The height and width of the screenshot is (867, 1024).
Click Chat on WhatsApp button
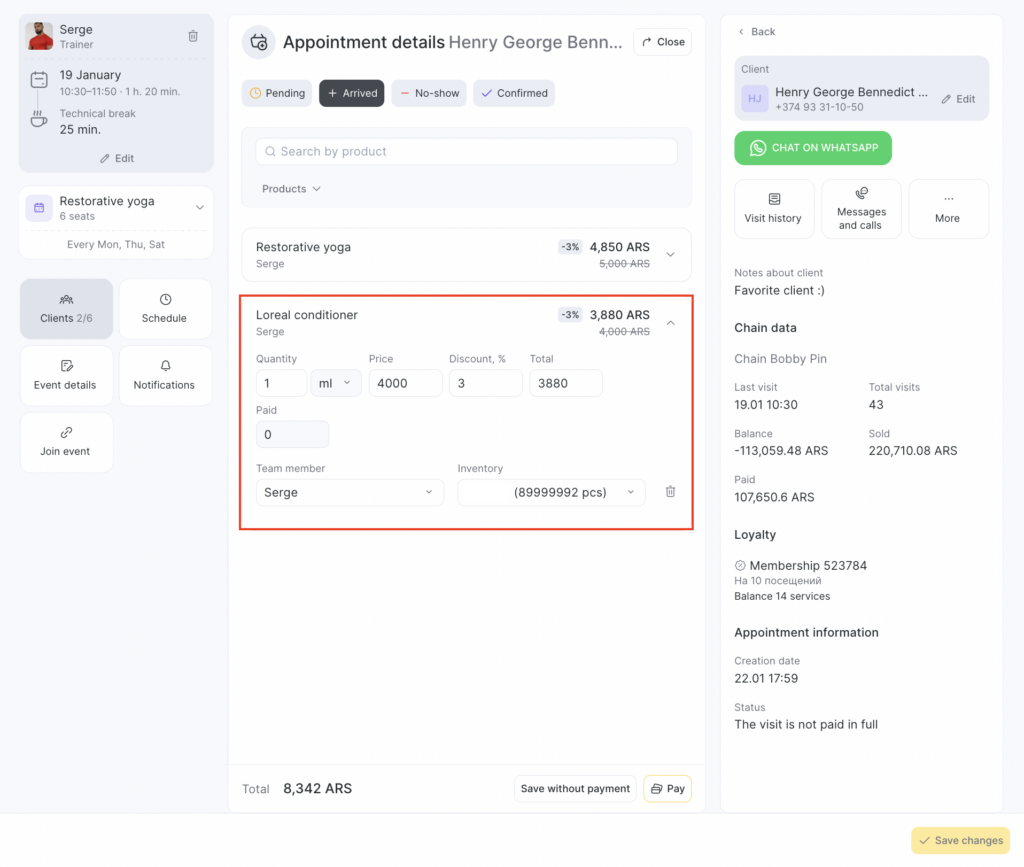pyautogui.click(x=813, y=148)
